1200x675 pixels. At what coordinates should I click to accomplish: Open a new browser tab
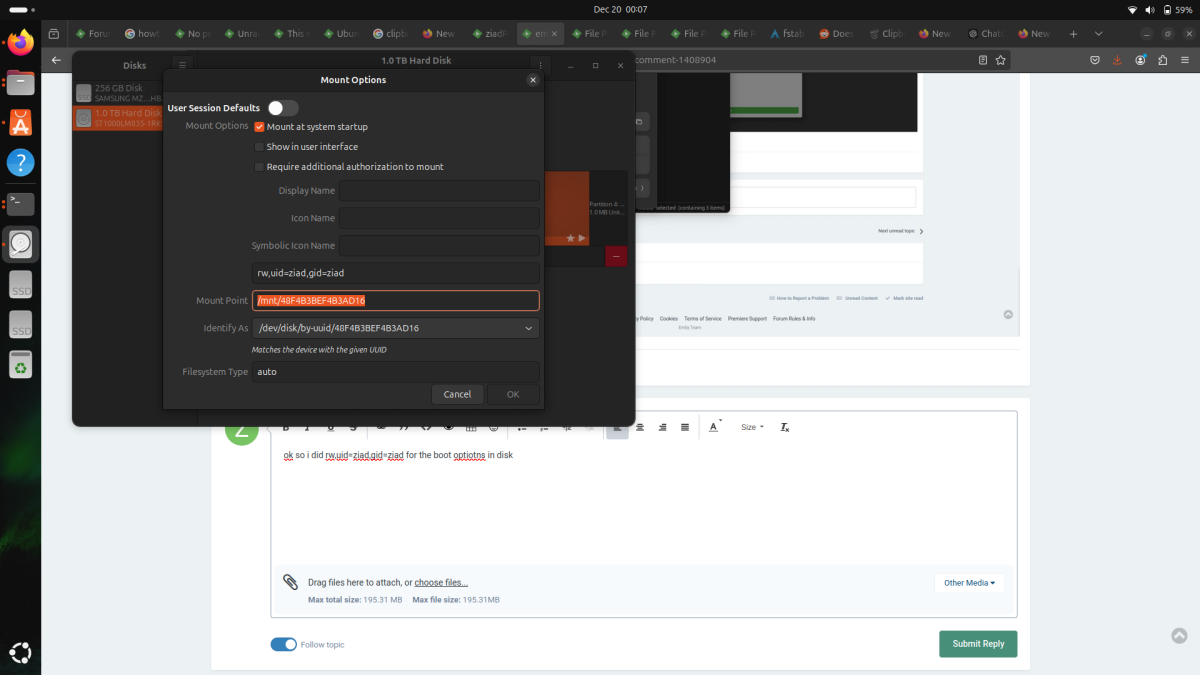pyautogui.click(x=1073, y=33)
